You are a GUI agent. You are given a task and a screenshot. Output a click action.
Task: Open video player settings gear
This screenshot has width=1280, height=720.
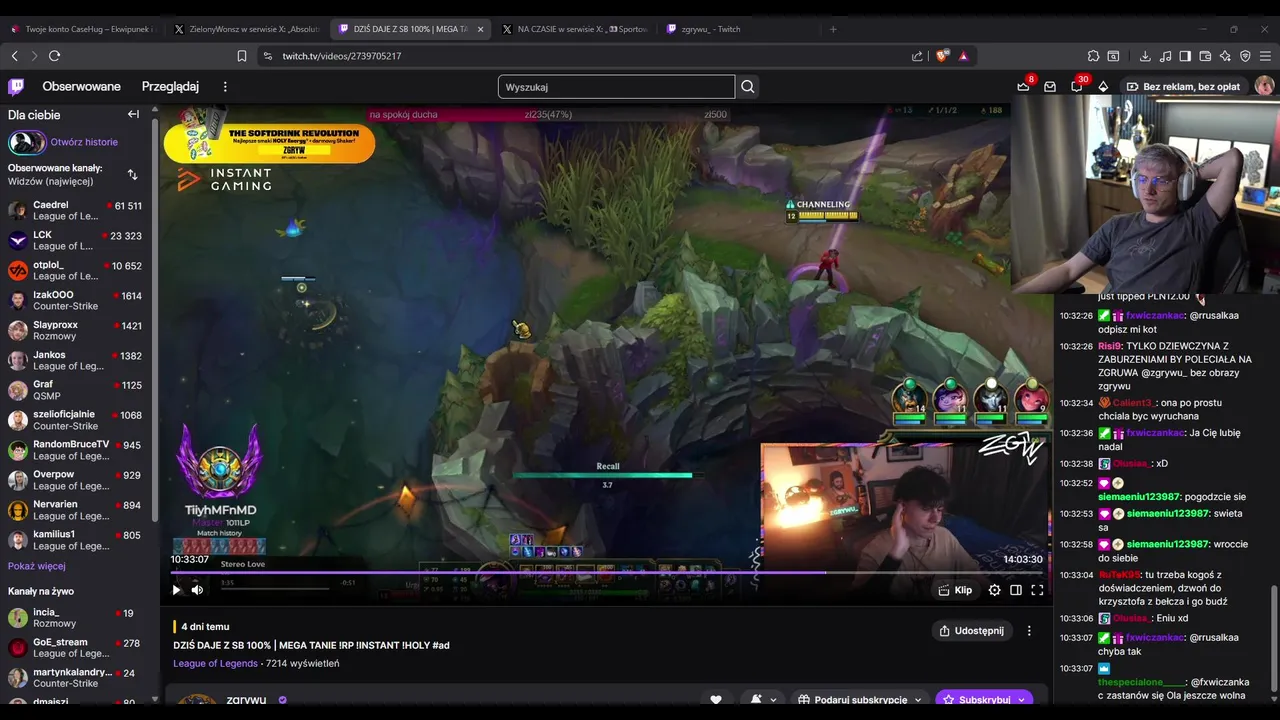pyautogui.click(x=994, y=590)
